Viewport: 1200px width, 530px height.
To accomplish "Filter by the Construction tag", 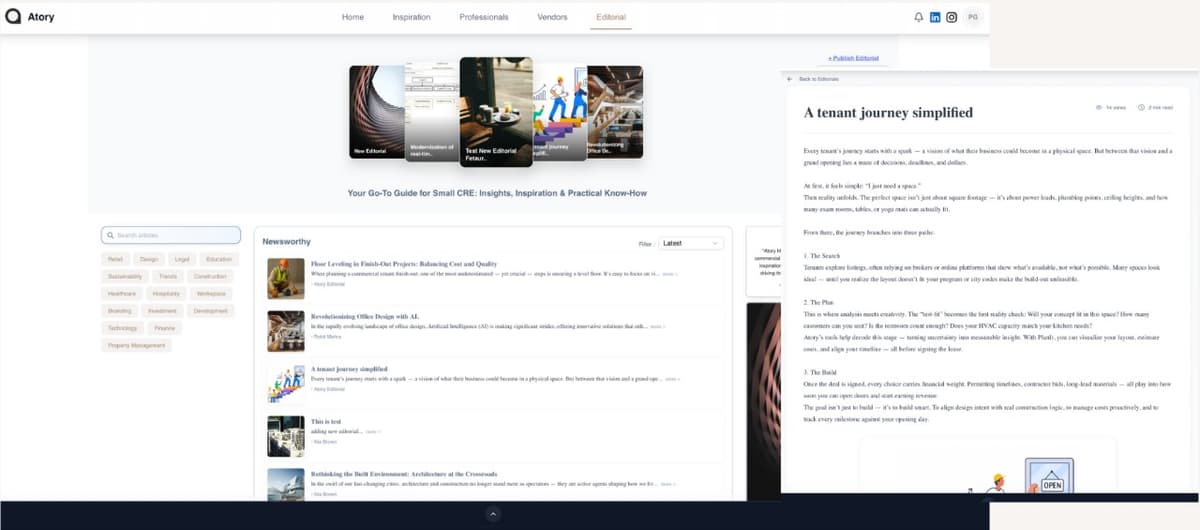I will 210,276.
